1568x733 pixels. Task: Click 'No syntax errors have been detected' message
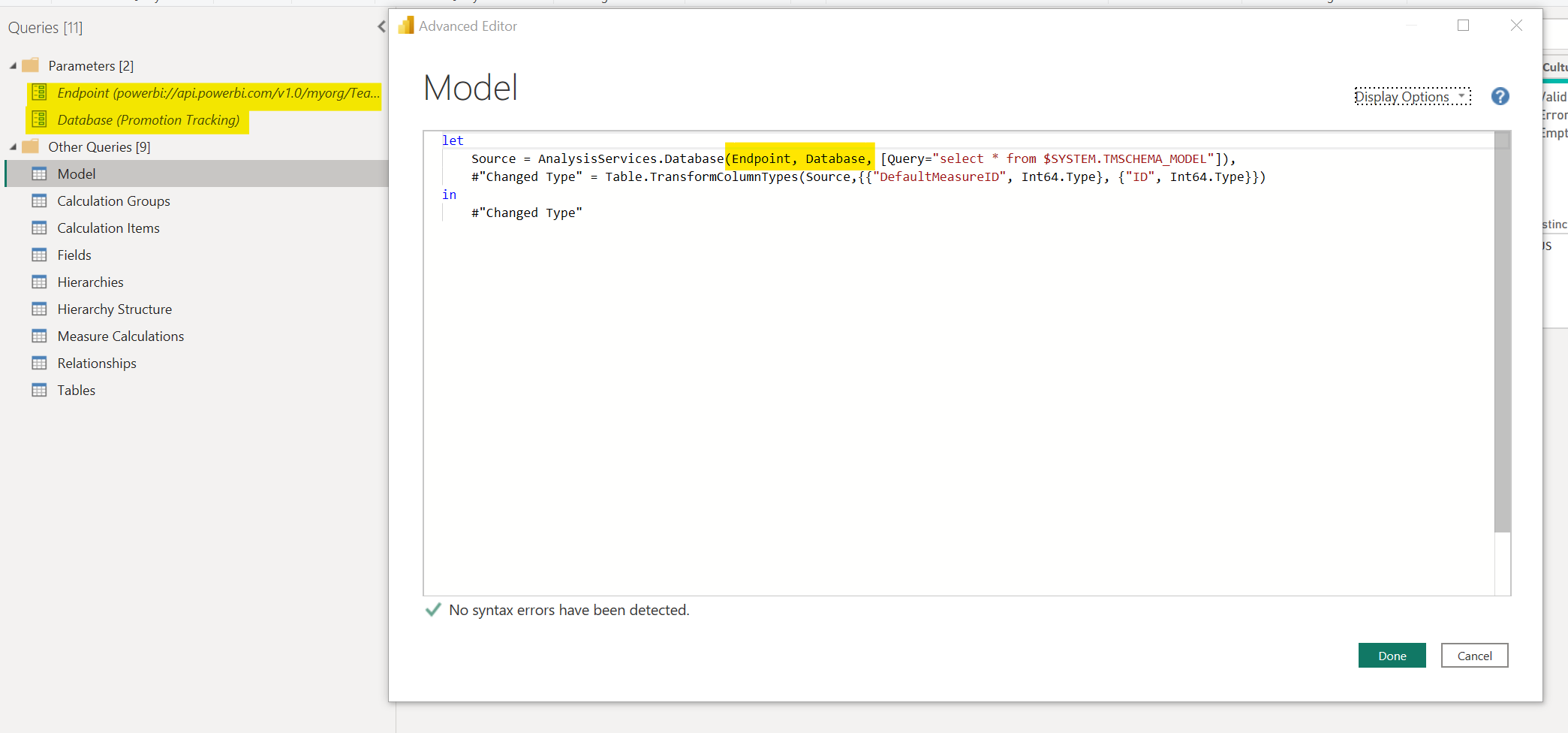(569, 611)
